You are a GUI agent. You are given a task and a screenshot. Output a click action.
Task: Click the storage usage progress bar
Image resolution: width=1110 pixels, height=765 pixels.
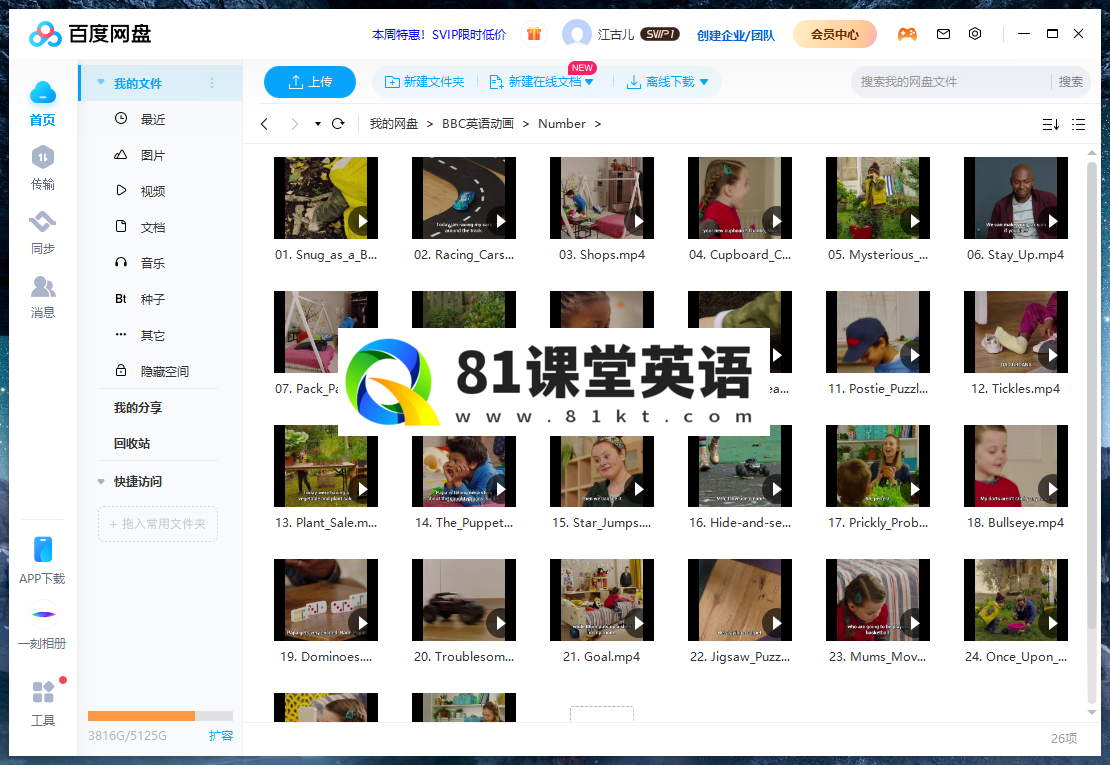pos(160,715)
